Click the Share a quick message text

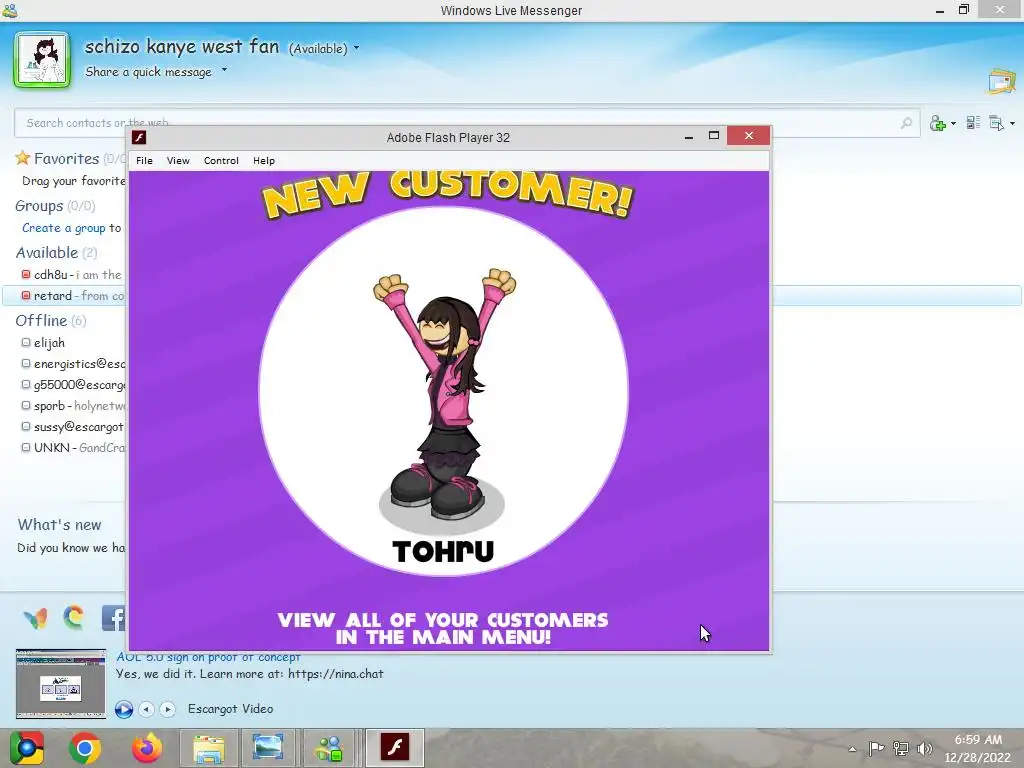pyautogui.click(x=148, y=72)
